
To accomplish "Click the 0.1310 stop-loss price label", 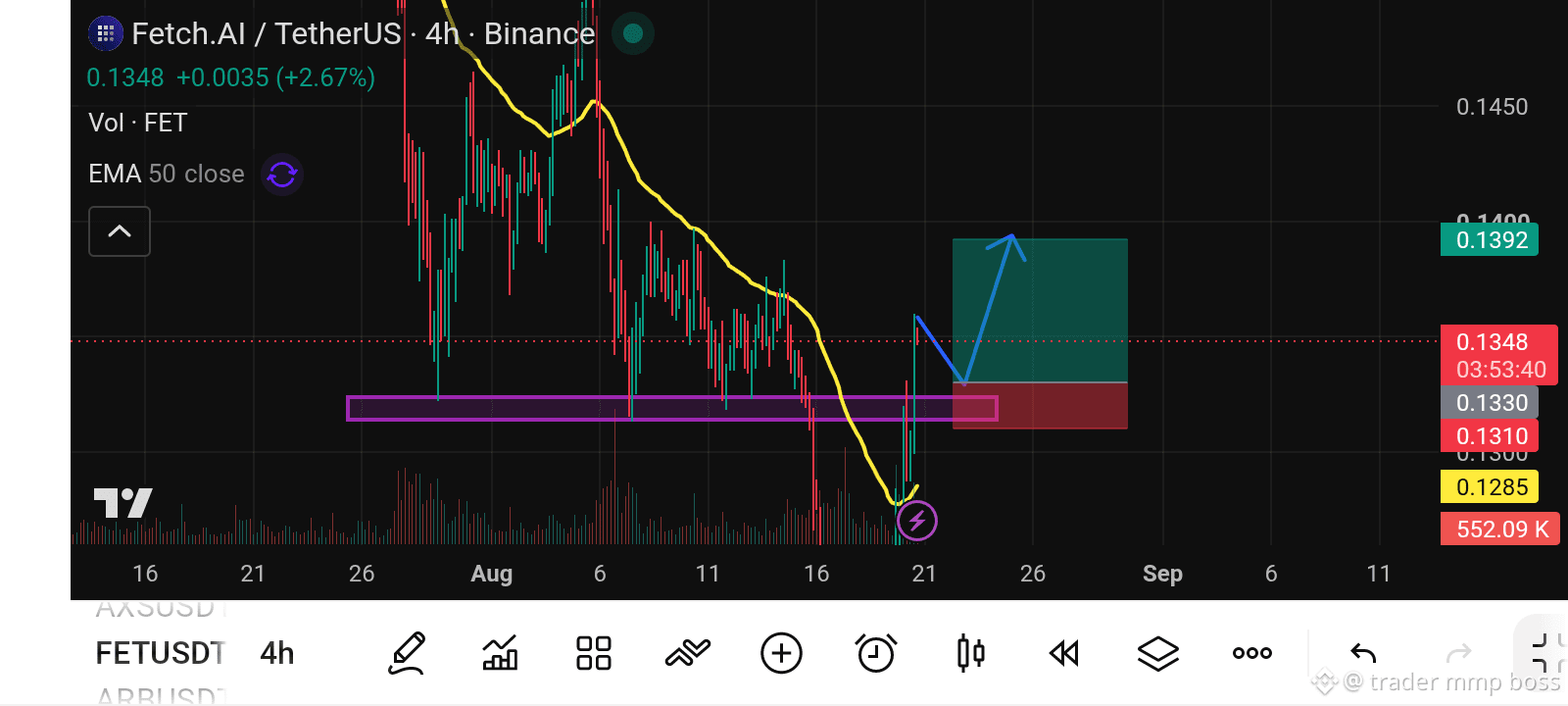I will coord(1490,435).
